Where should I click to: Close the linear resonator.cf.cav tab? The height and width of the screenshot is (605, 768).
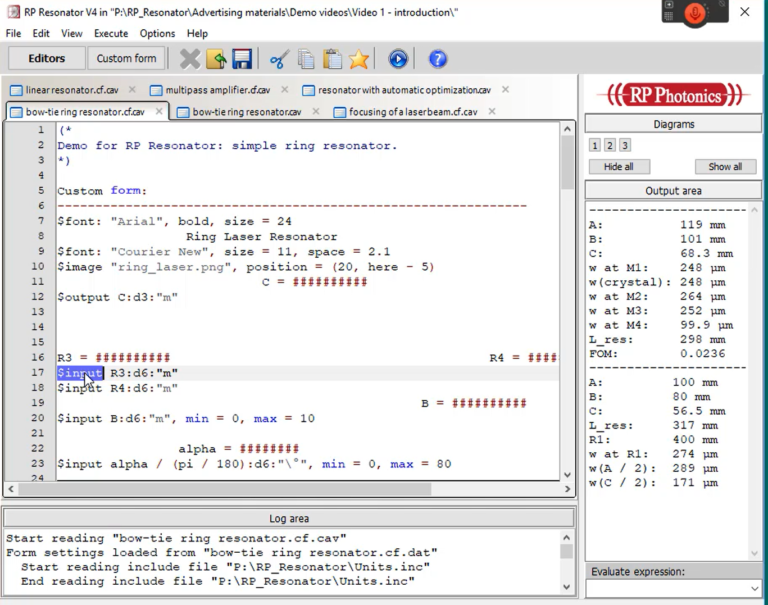coord(132,90)
